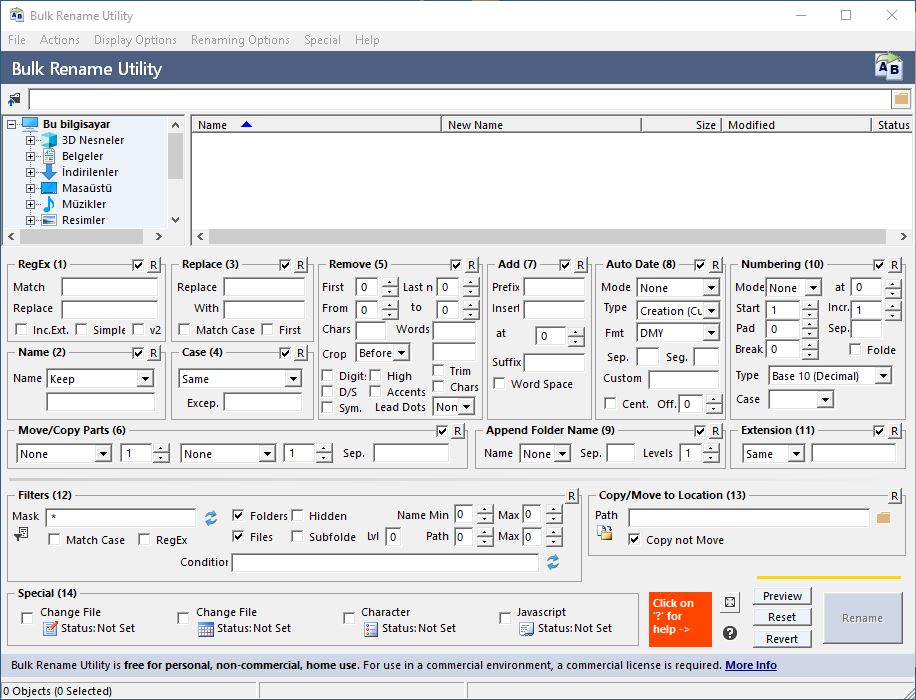Click the AB logo icon in header
The width and height of the screenshot is (916, 700).
pyautogui.click(x=888, y=68)
